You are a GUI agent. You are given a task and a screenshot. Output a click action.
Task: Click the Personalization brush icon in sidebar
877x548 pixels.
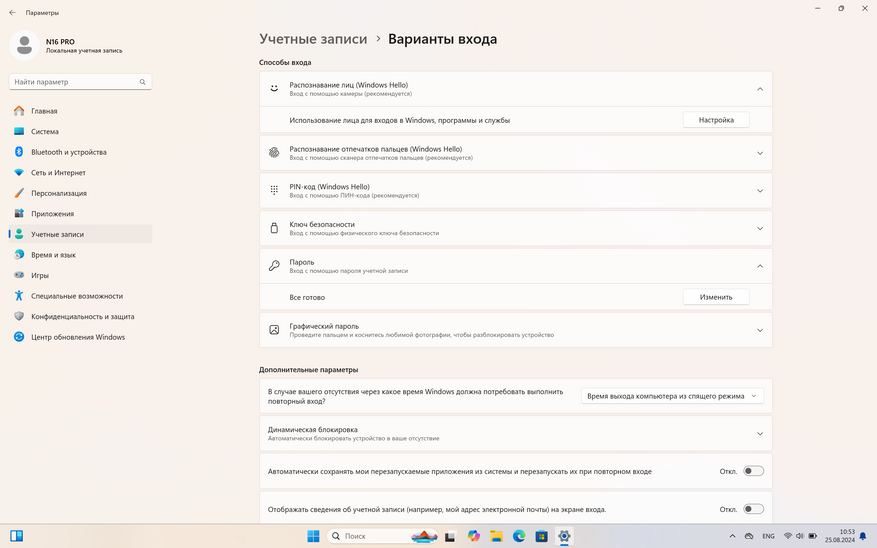(x=19, y=193)
